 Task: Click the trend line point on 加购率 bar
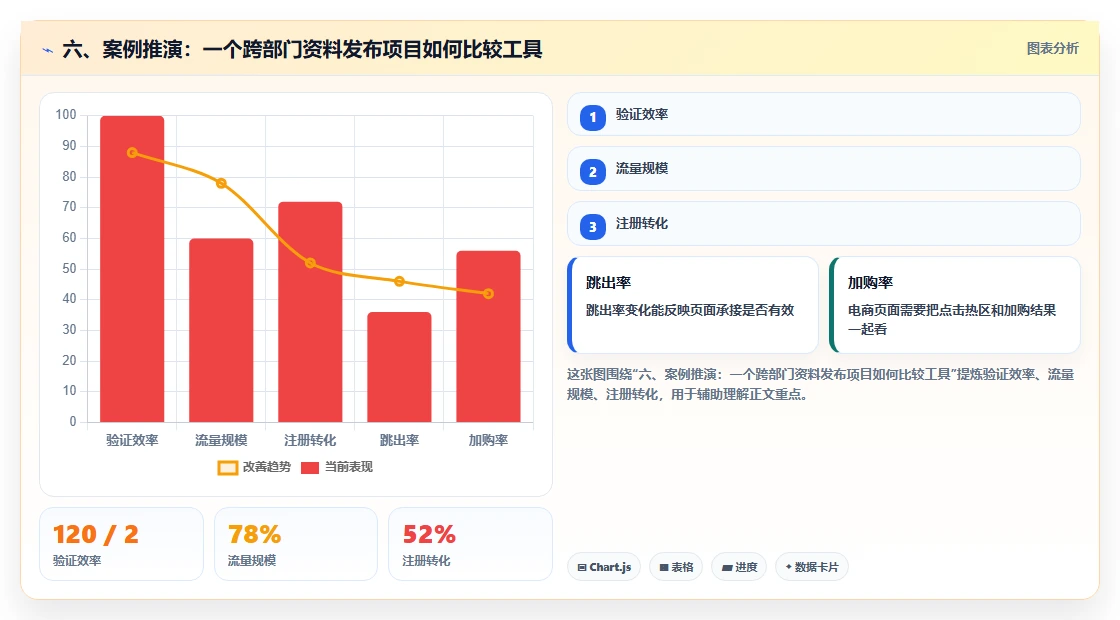tap(489, 294)
